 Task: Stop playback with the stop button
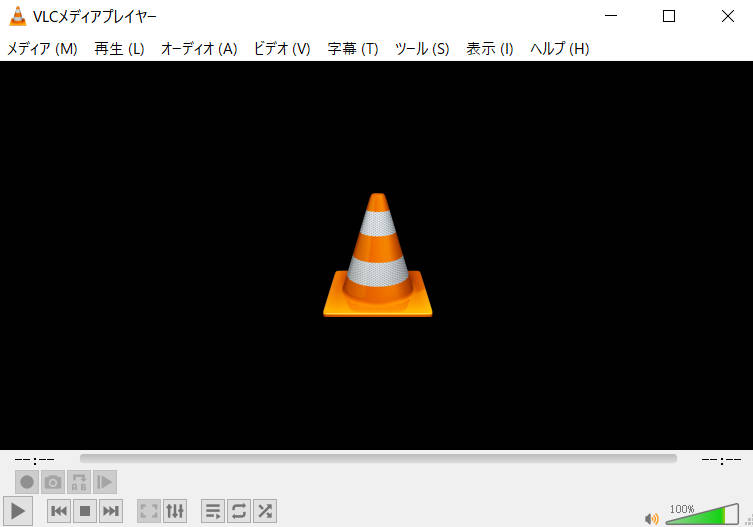(x=85, y=511)
